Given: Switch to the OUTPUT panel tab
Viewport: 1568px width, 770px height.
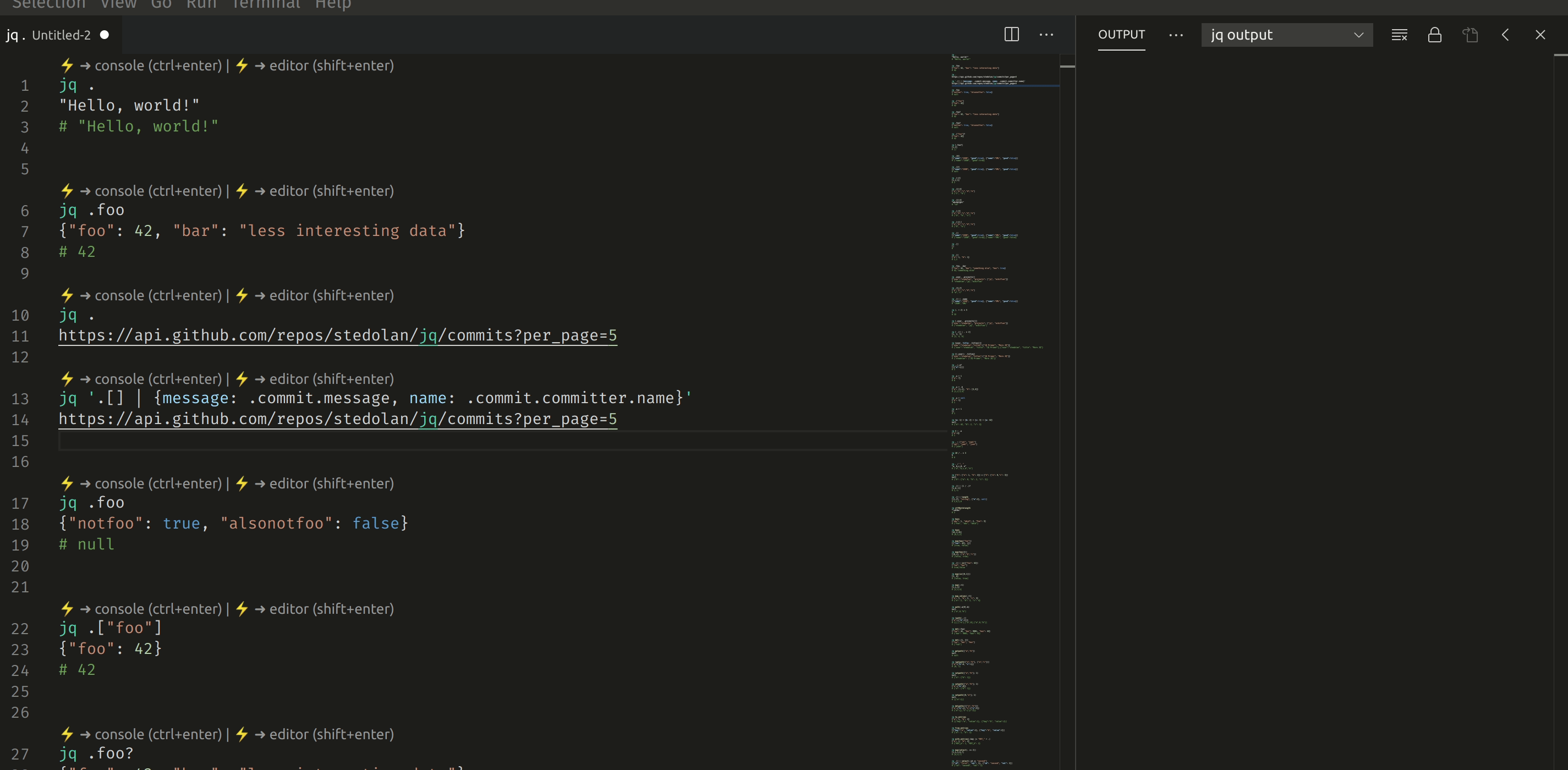Looking at the screenshot, I should (1121, 35).
